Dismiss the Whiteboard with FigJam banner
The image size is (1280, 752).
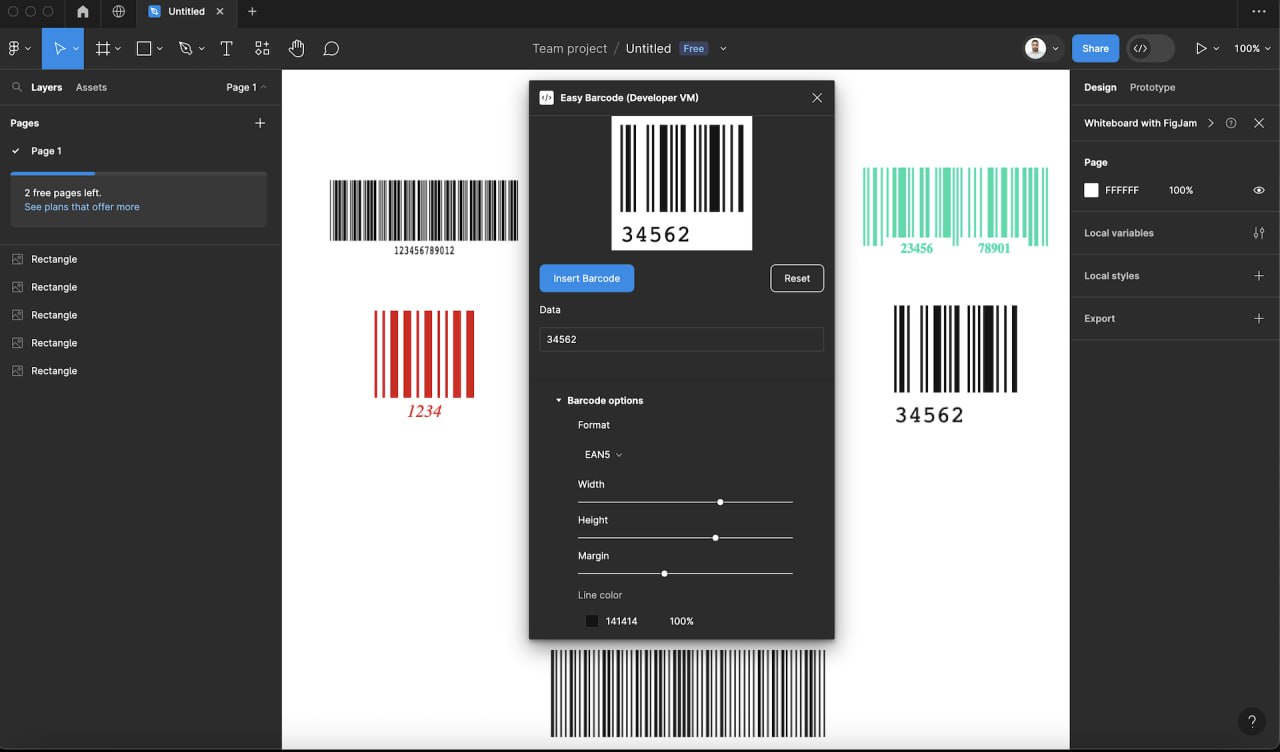click(x=1258, y=123)
